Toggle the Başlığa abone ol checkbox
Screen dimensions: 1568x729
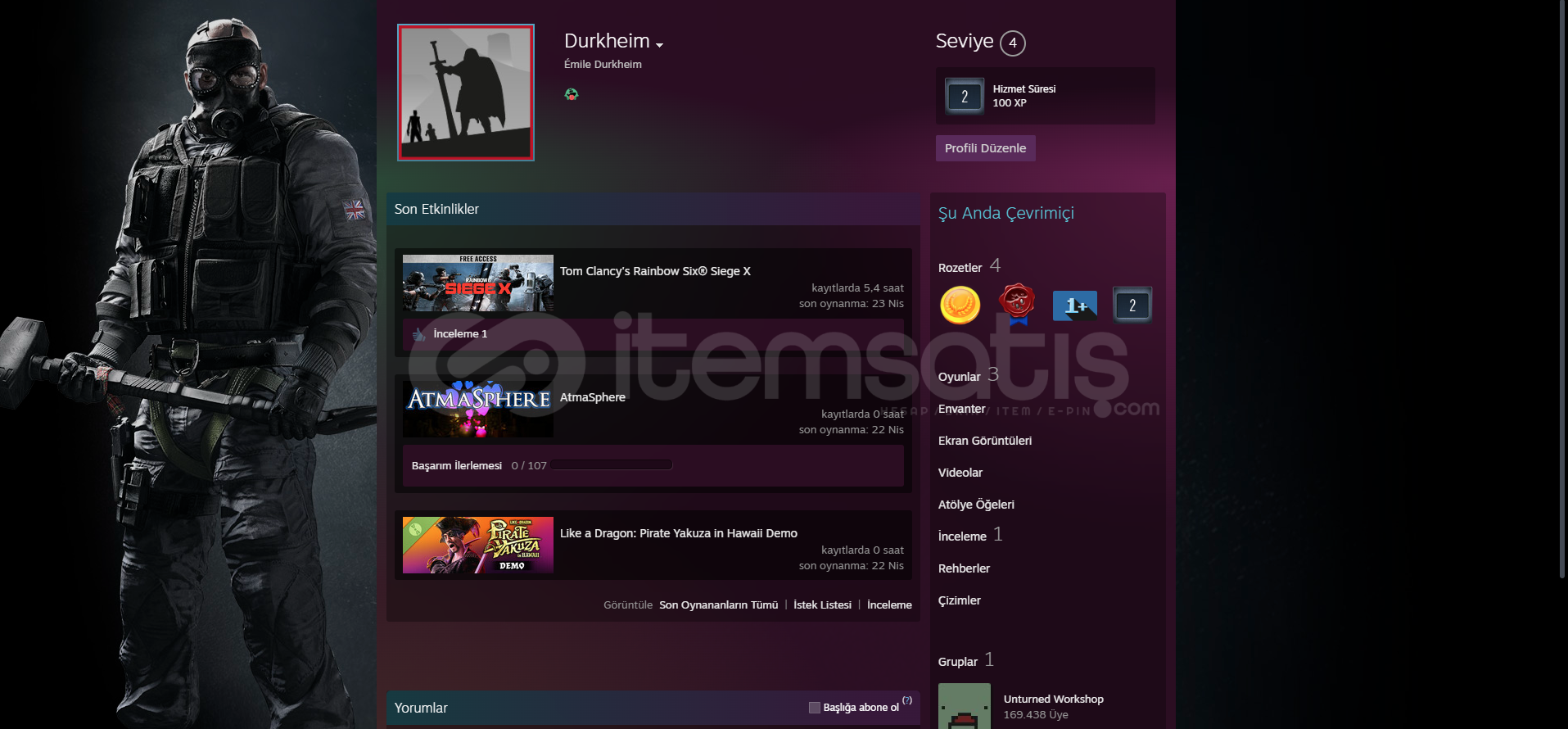tap(814, 708)
